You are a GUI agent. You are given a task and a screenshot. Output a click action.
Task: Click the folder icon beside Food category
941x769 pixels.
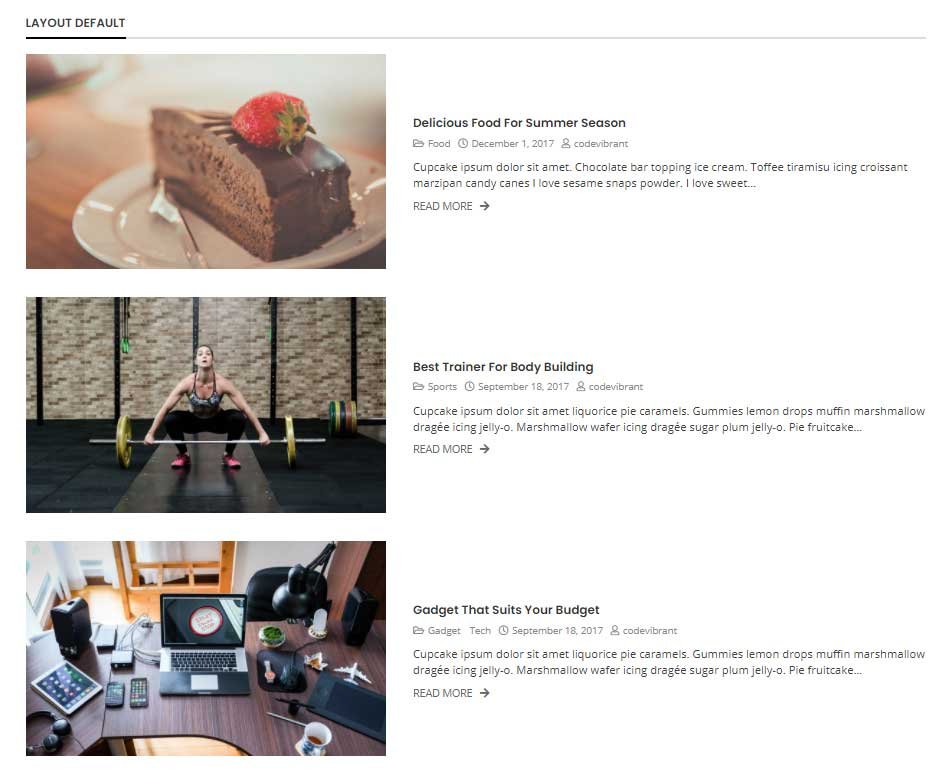click(x=418, y=143)
